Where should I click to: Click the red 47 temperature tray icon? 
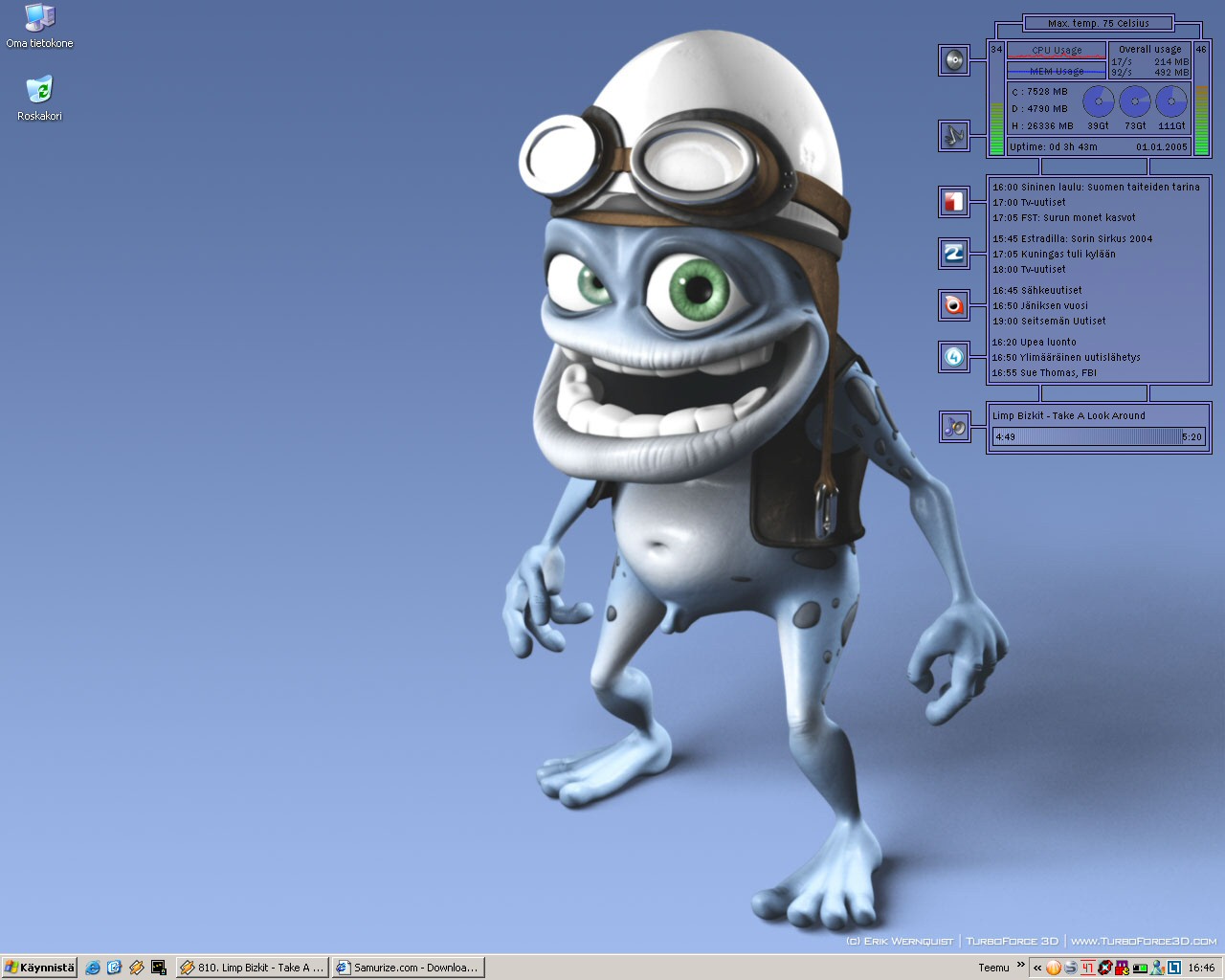(x=1088, y=968)
